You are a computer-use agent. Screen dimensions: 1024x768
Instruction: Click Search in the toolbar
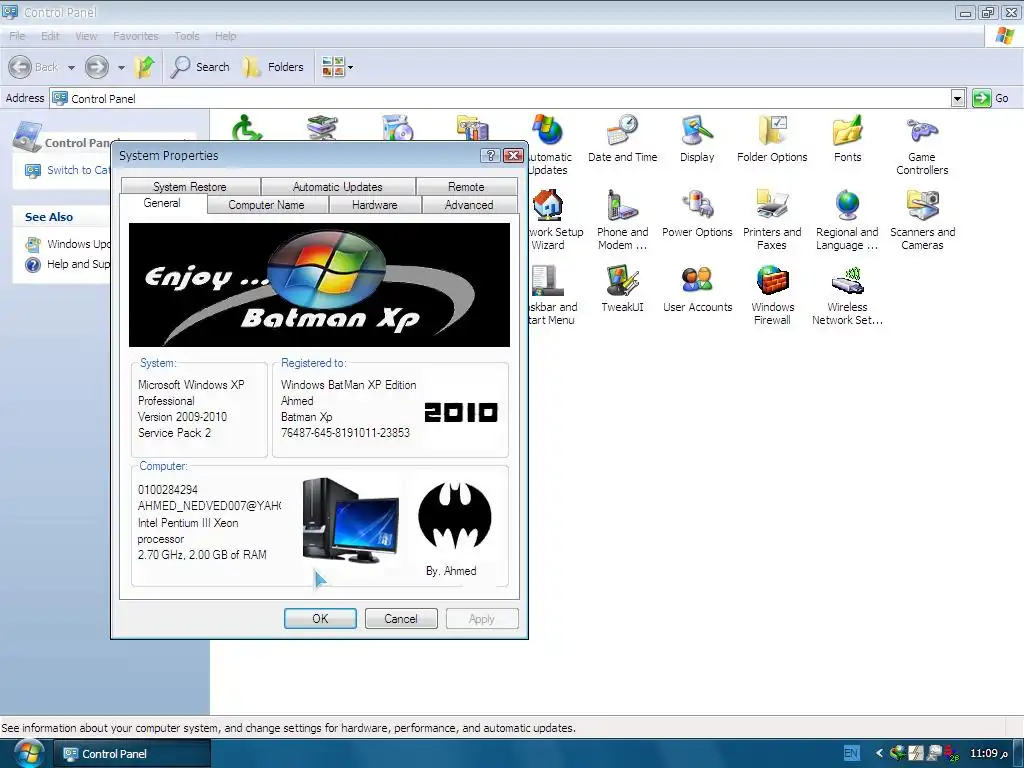click(200, 67)
